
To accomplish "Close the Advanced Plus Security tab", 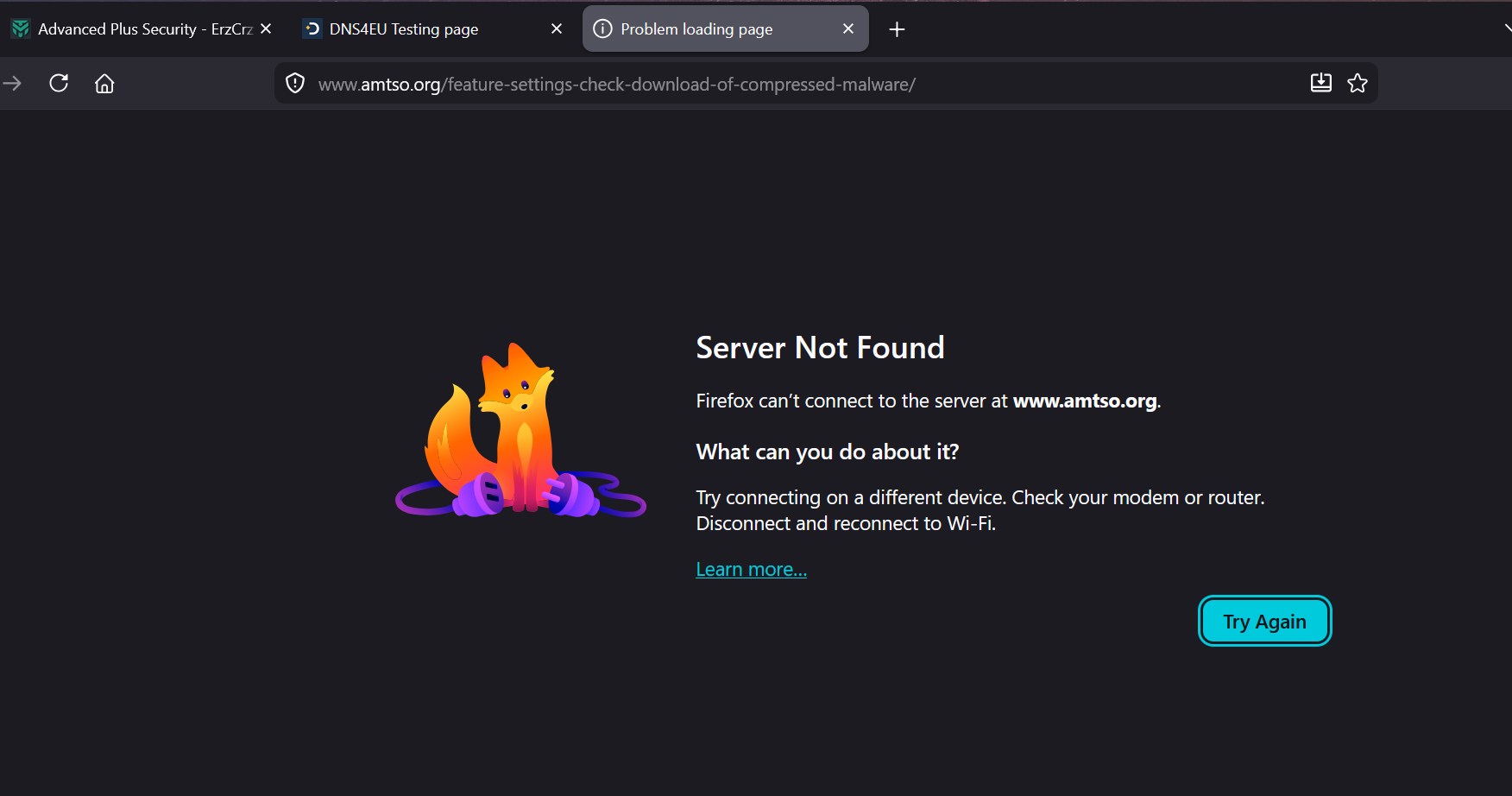I will click(266, 28).
